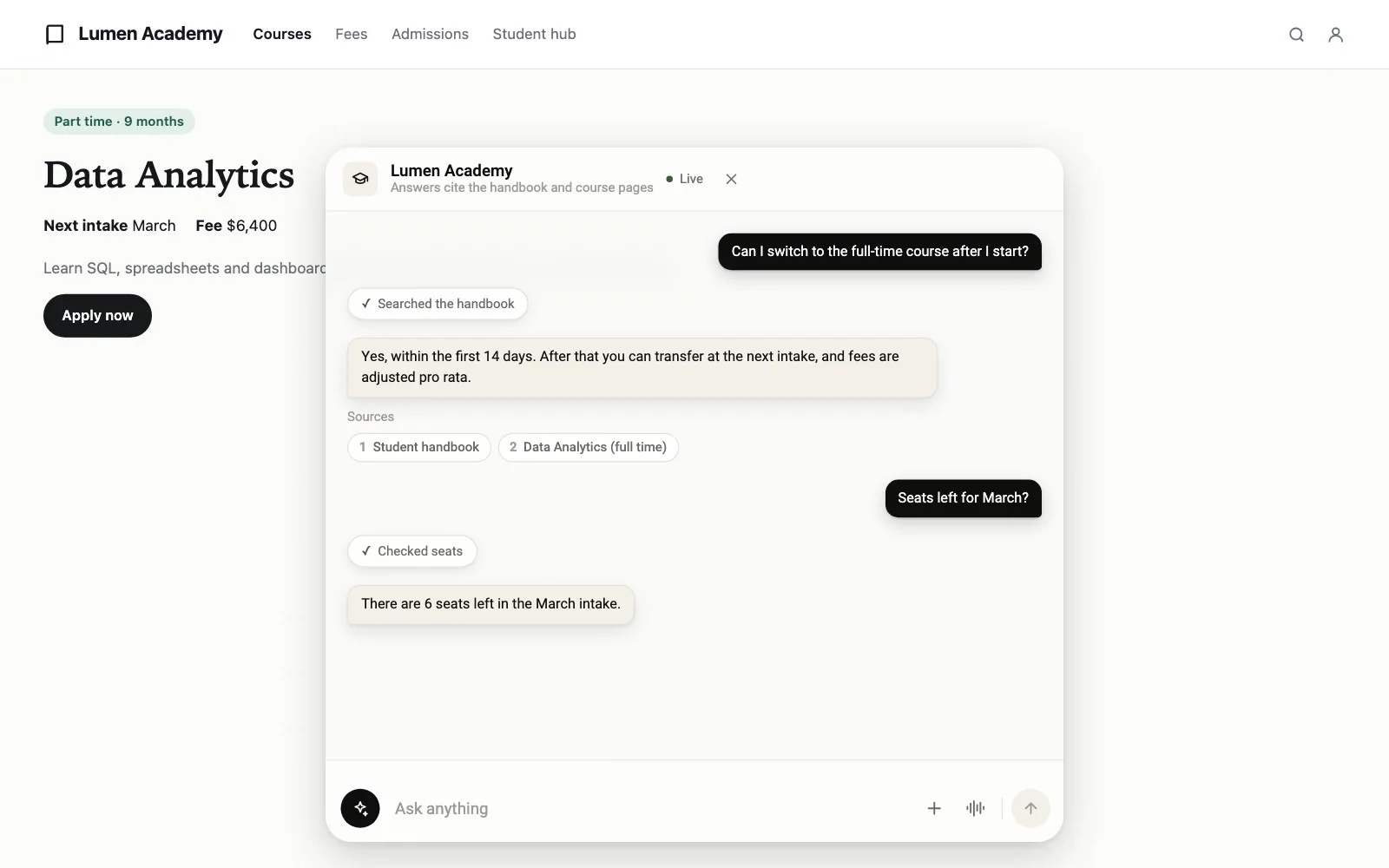Click the graduation cap chat avatar

[x=360, y=179]
